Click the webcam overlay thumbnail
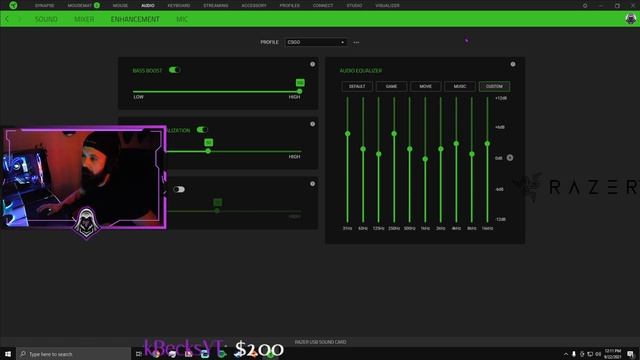 pyautogui.click(x=84, y=178)
